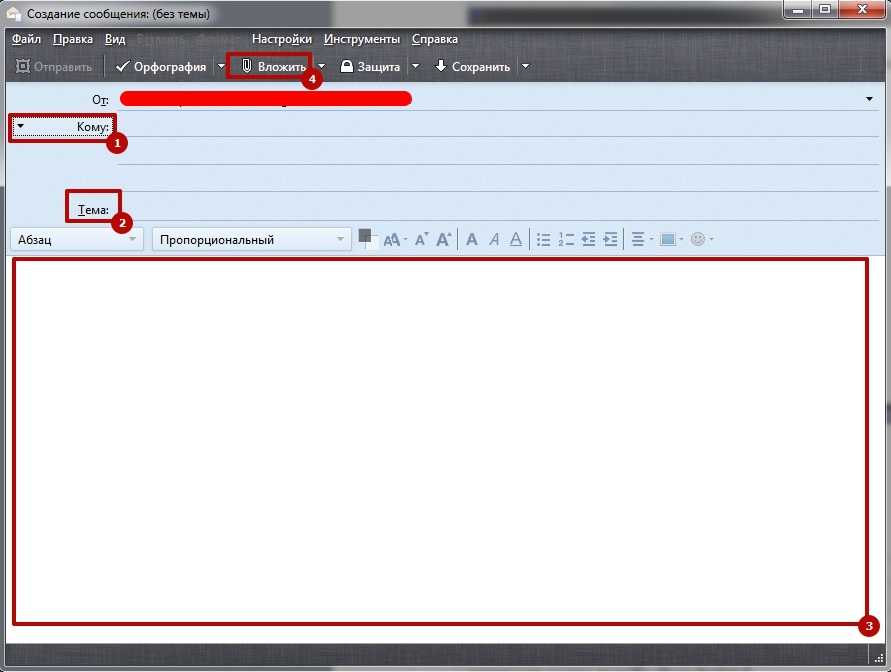This screenshot has height=672, width=891.
Task: Apply bulleted list formatting
Action: [x=544, y=240]
